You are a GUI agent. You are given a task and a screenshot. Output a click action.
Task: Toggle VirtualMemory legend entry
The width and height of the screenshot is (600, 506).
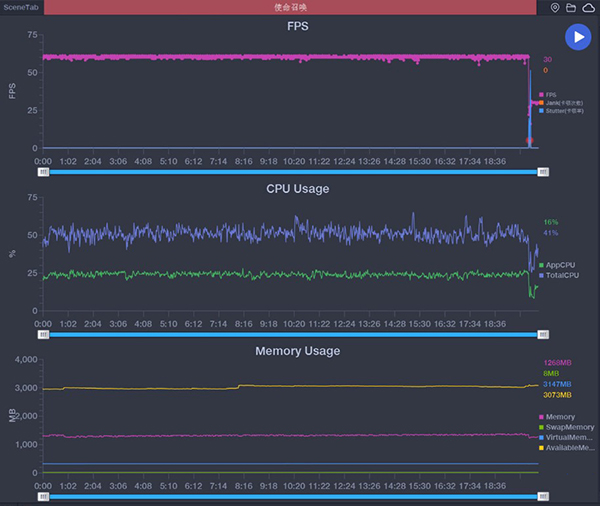(x=565, y=437)
